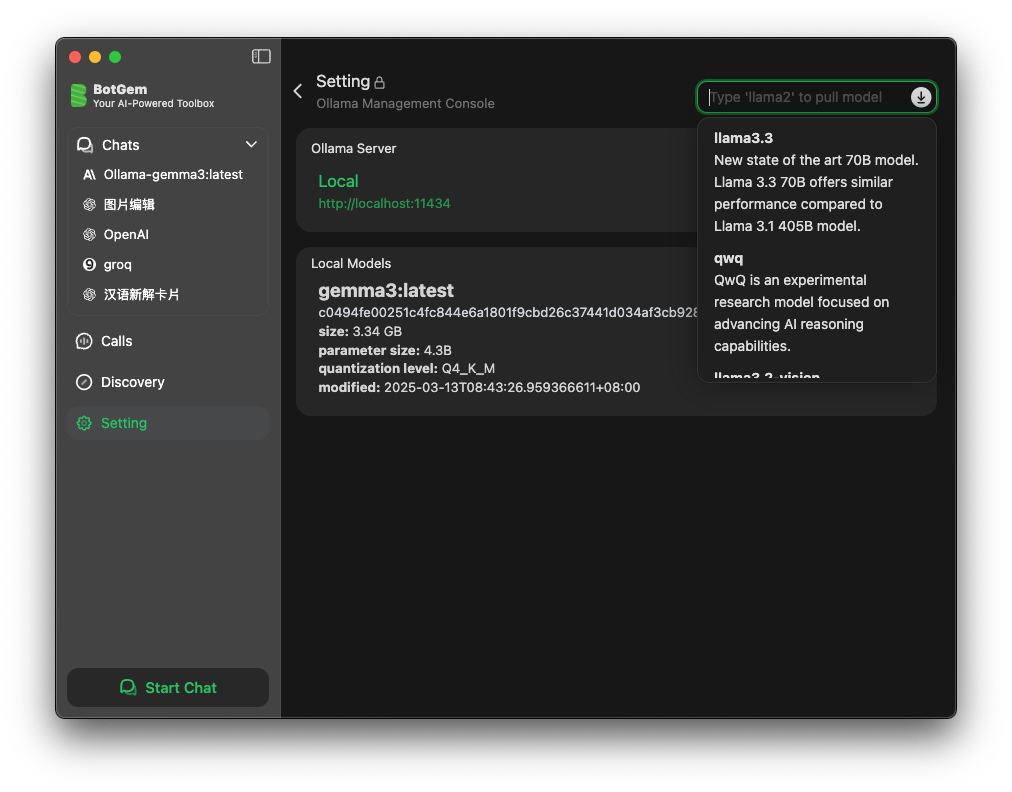Collapse the Chats section chevron
The height and width of the screenshot is (792, 1012).
251,145
